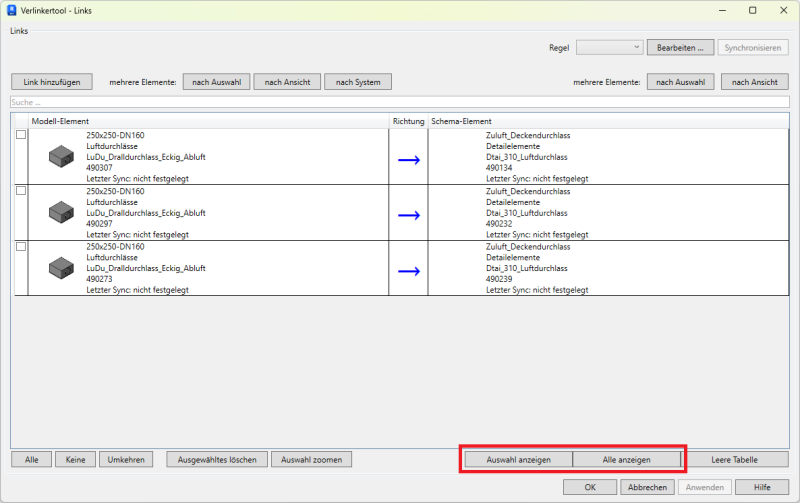Click the 3D element icon for model 490307

(x=62, y=156)
